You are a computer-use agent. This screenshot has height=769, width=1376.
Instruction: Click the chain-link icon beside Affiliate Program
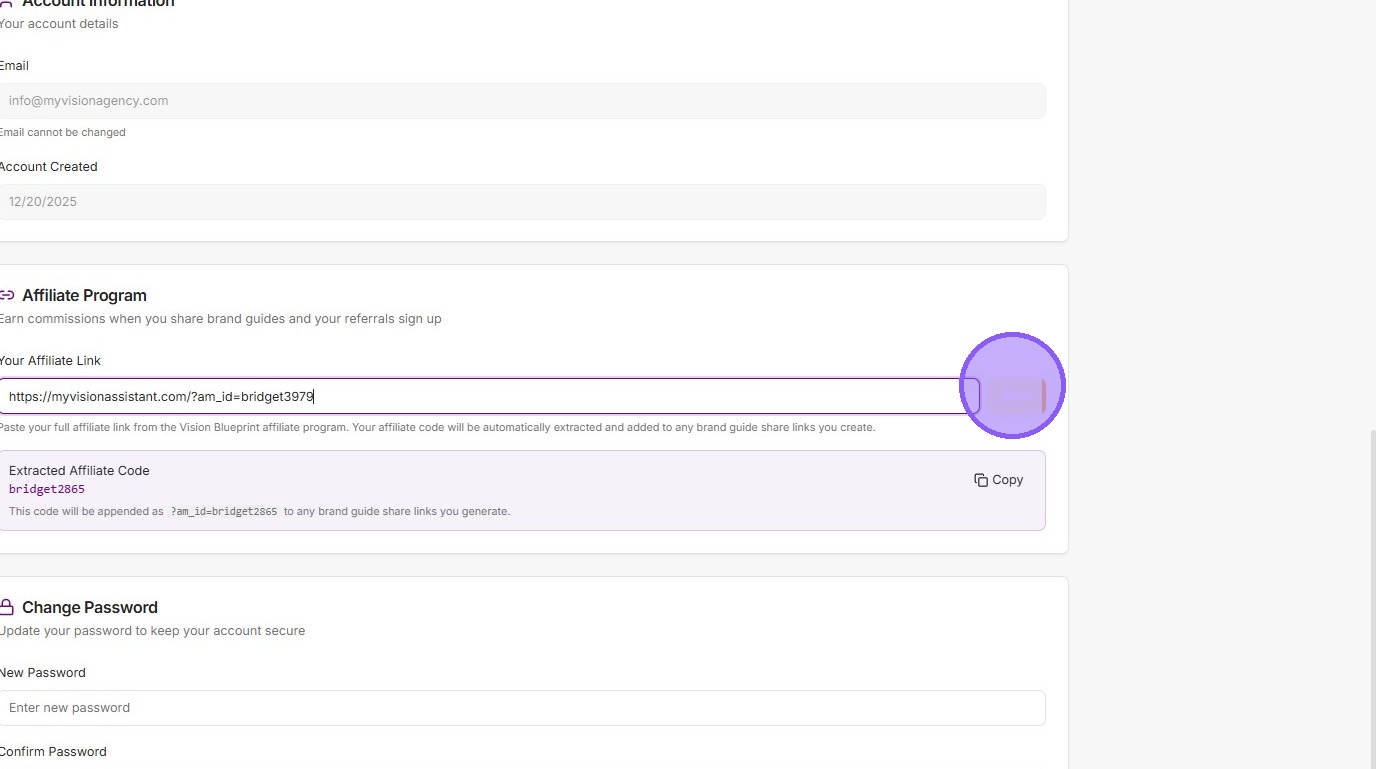point(7,295)
